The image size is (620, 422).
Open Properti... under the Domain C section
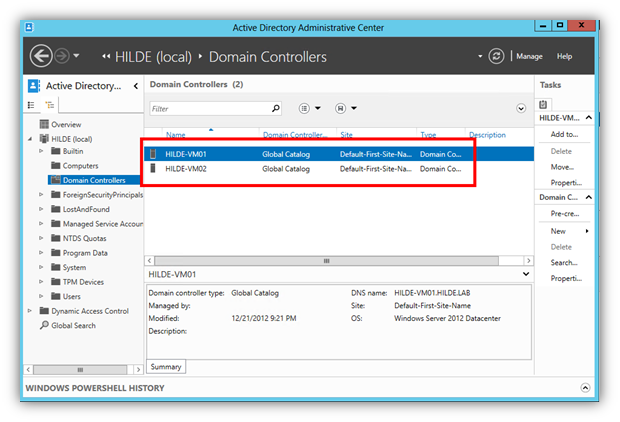click(x=566, y=278)
